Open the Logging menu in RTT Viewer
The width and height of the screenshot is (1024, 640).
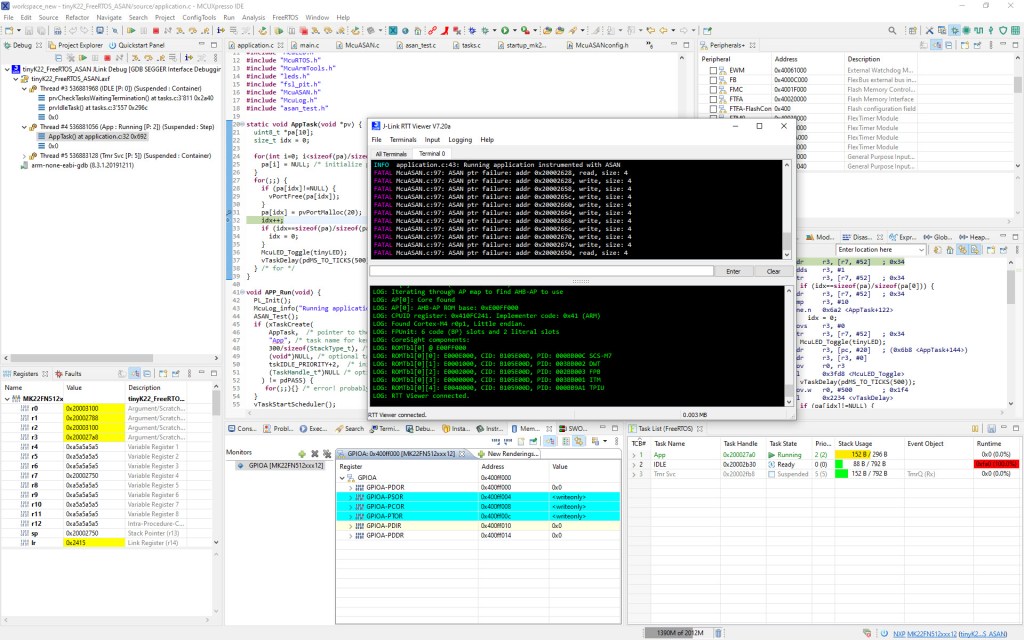(459, 140)
